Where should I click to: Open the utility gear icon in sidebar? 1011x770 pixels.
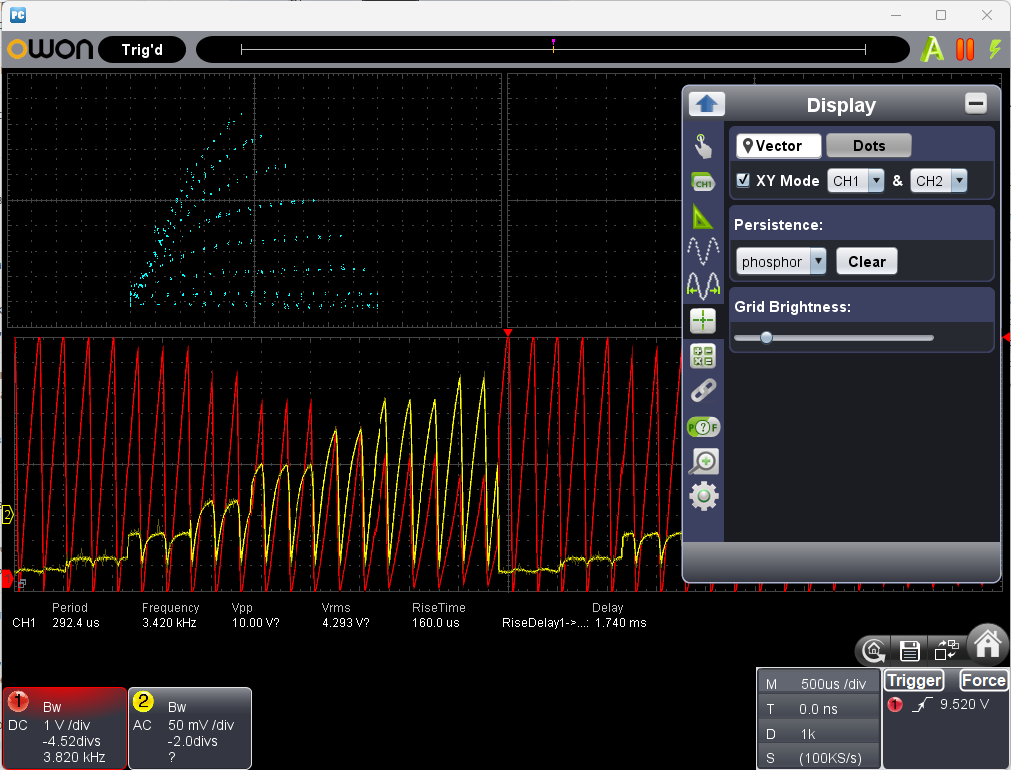point(704,496)
